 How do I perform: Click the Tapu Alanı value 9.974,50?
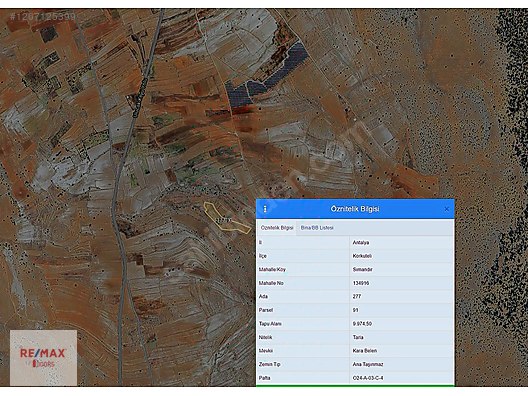point(362,324)
